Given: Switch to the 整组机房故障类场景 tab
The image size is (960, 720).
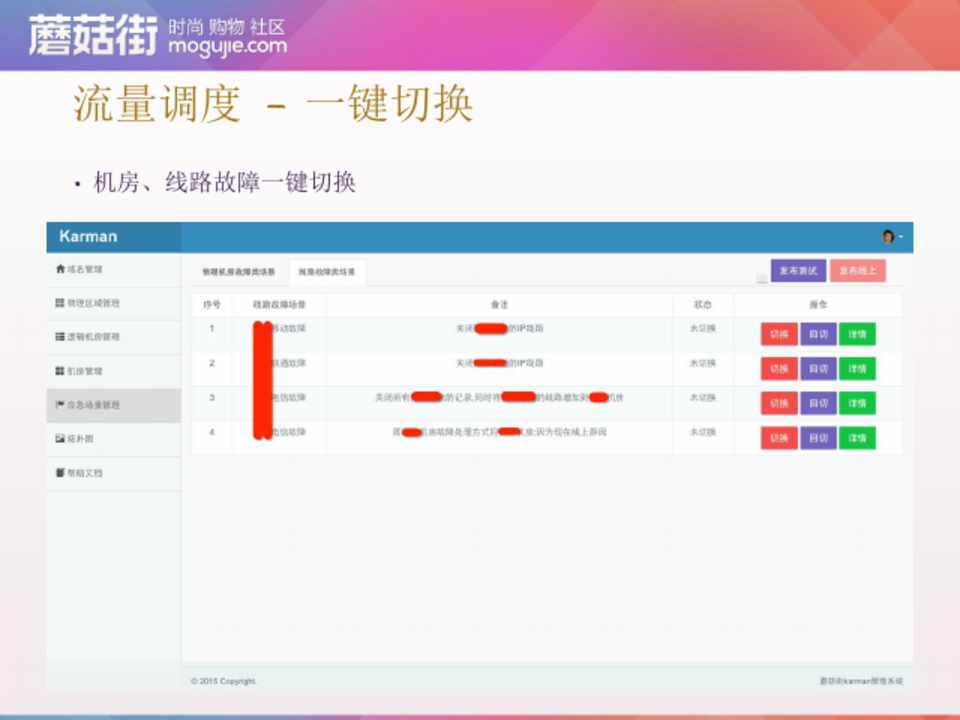Looking at the screenshot, I should point(231,272).
